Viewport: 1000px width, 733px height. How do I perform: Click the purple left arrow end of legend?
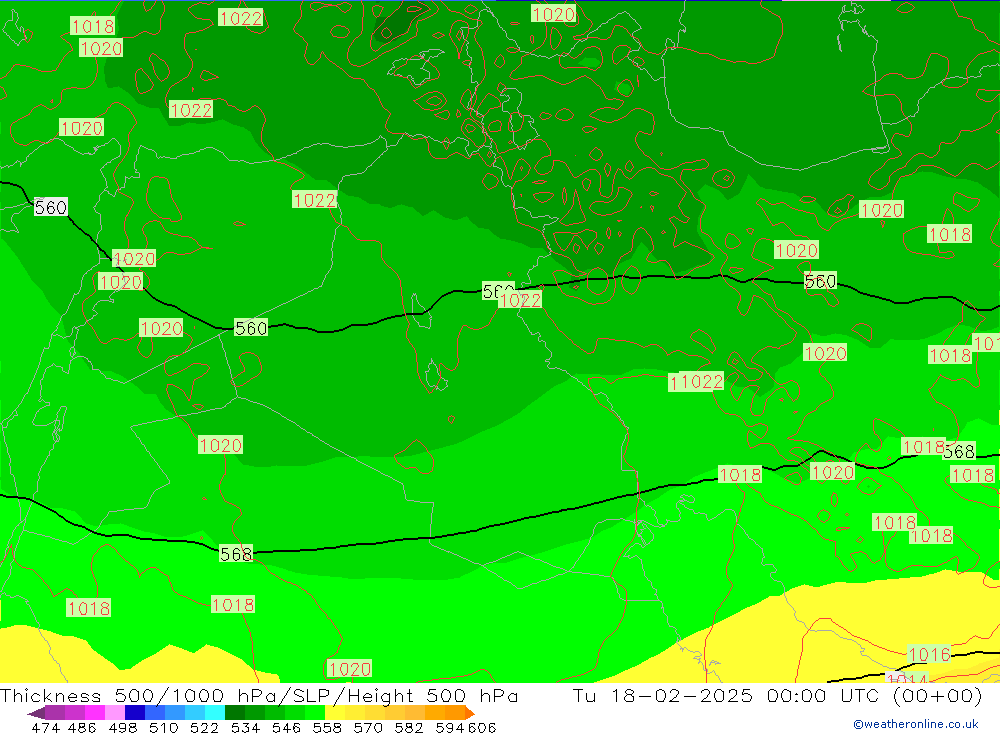tap(36, 713)
